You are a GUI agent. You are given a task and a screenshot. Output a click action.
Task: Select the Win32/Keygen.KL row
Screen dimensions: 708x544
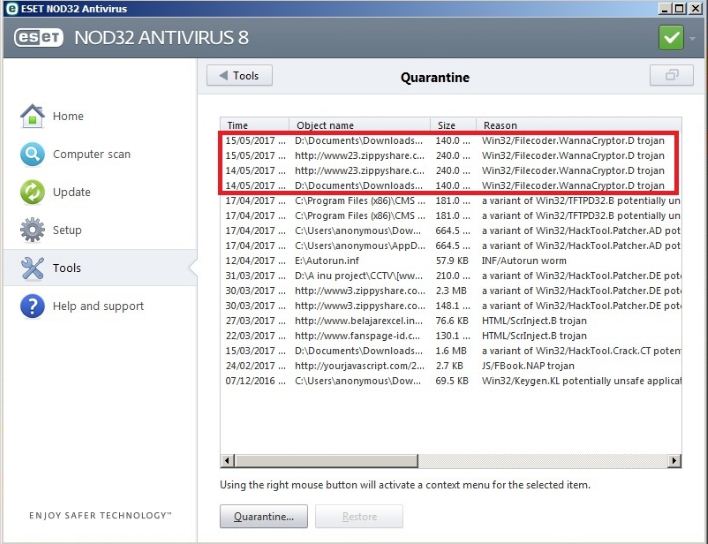coord(451,381)
